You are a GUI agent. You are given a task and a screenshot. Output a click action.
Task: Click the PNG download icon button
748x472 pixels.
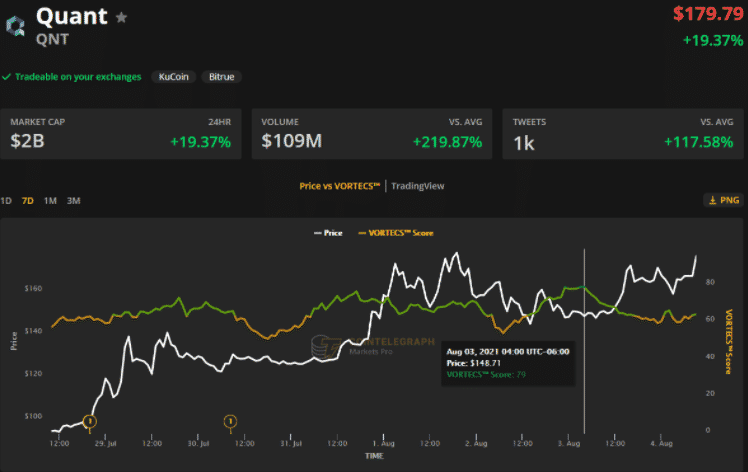[x=724, y=200]
